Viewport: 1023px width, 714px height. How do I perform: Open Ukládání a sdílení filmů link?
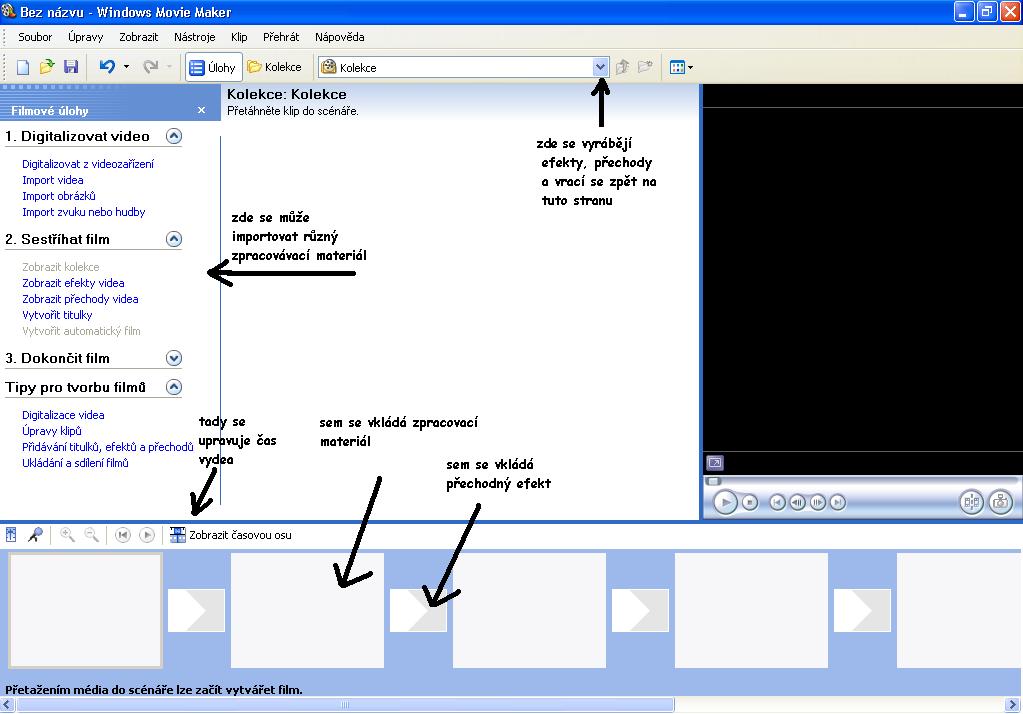(75, 463)
